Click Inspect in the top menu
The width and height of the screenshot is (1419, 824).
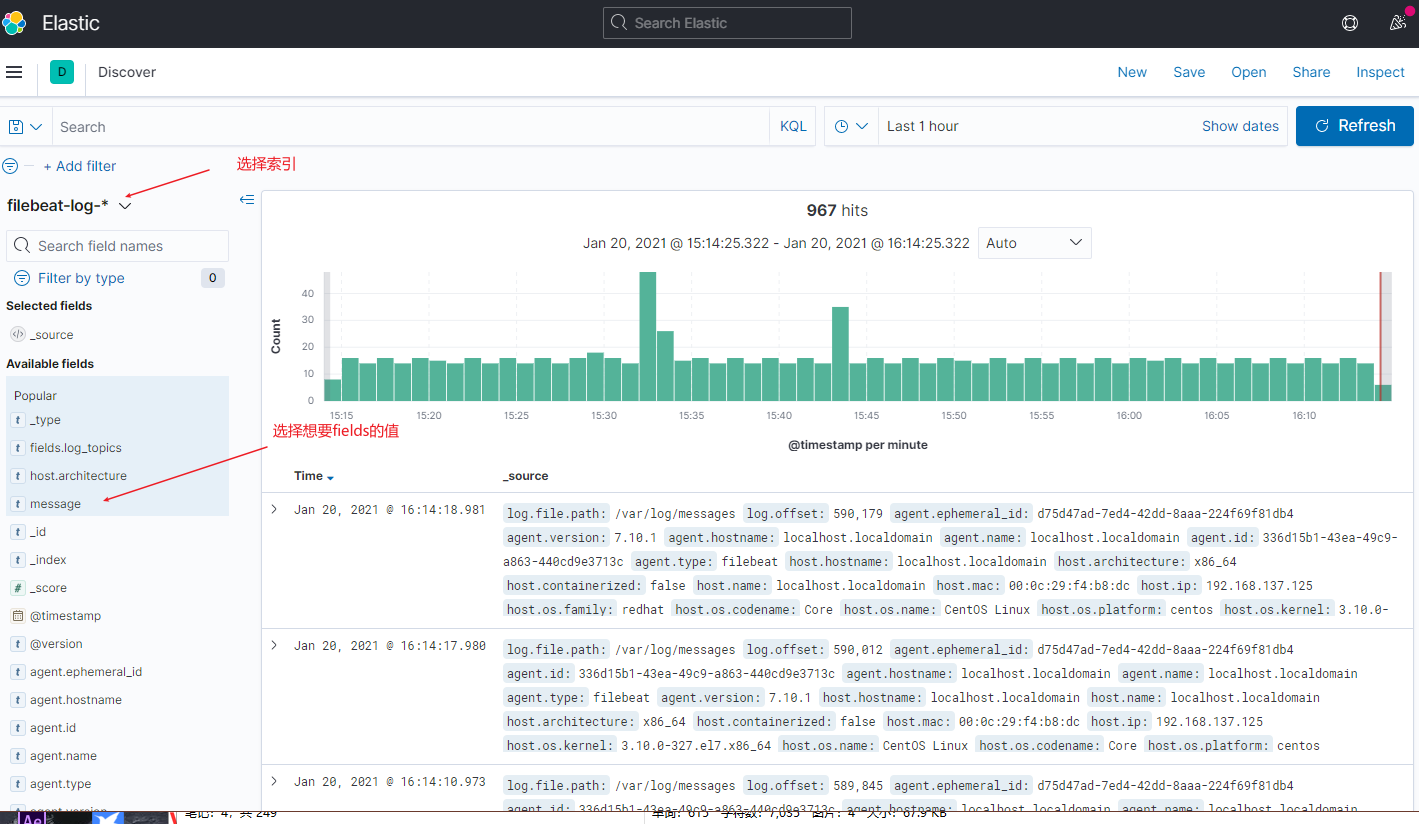point(1380,72)
